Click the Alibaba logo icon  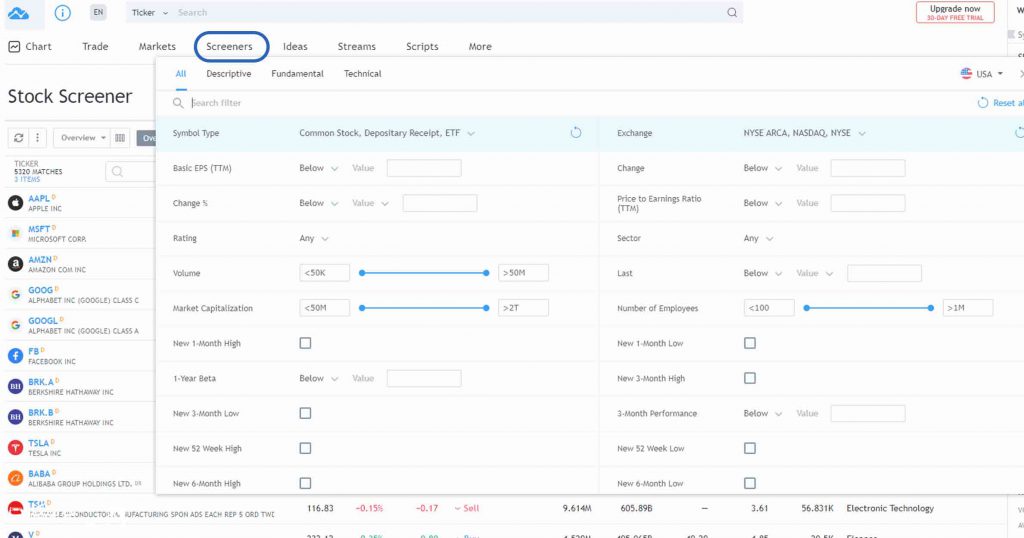(x=15, y=478)
